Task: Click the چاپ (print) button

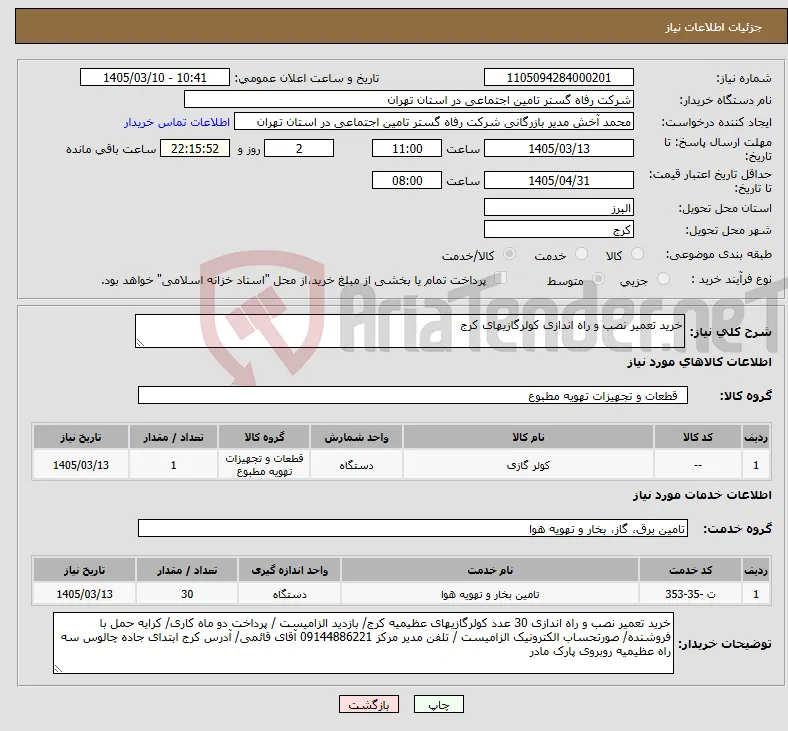Action: pos(438,704)
